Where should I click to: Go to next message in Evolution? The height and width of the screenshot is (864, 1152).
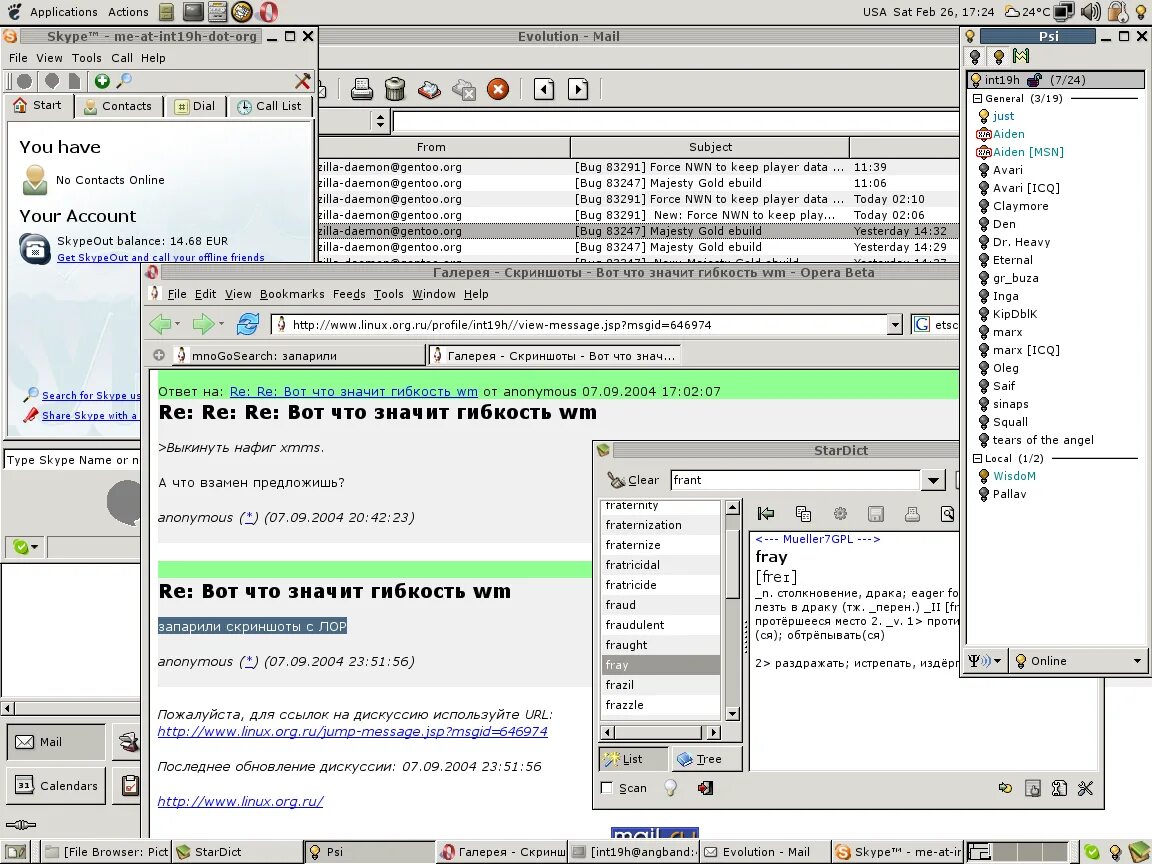click(x=578, y=90)
